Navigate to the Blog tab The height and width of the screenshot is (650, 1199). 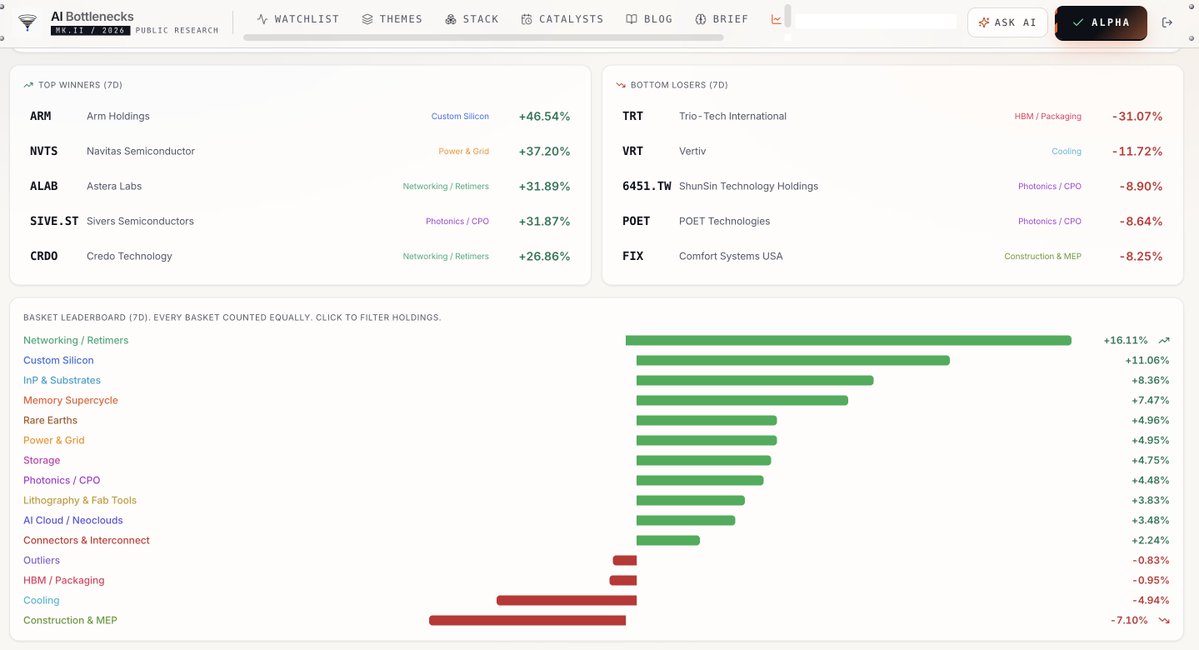(649, 19)
